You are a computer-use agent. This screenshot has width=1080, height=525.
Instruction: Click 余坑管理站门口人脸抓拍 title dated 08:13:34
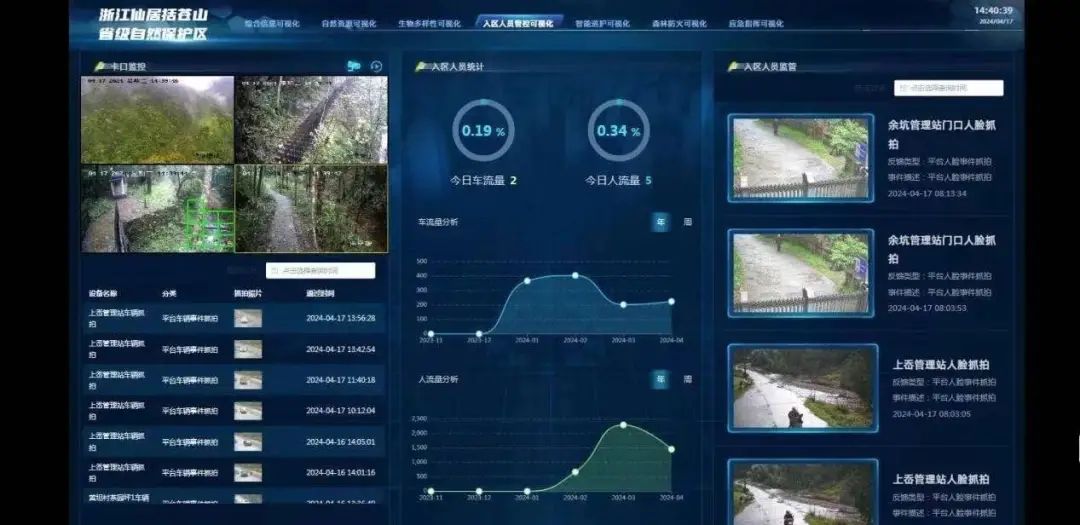tap(942, 134)
